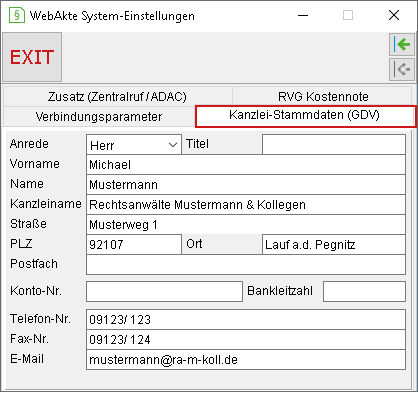This screenshot has width=418, height=394.
Task: Open the Zusatz (Zentralruf / ADAC) tab
Action: coord(117,97)
